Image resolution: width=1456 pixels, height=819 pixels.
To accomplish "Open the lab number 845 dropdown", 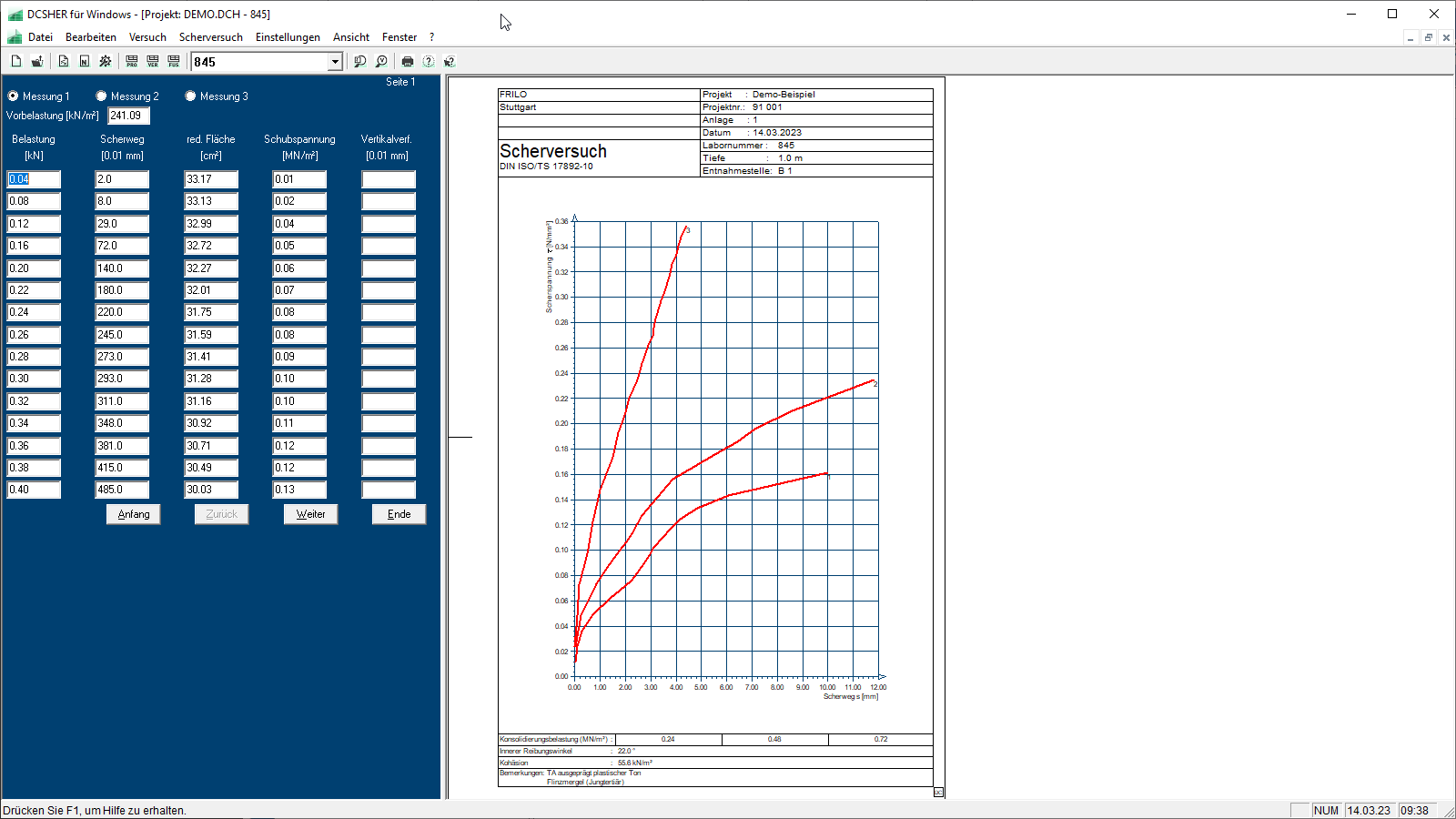I will click(x=335, y=62).
